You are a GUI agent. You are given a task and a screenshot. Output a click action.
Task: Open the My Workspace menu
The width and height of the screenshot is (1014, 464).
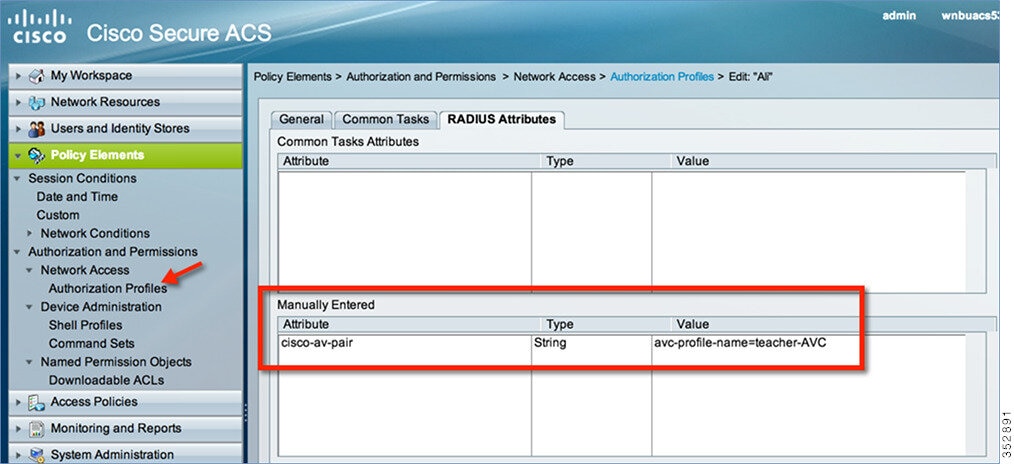[125, 76]
